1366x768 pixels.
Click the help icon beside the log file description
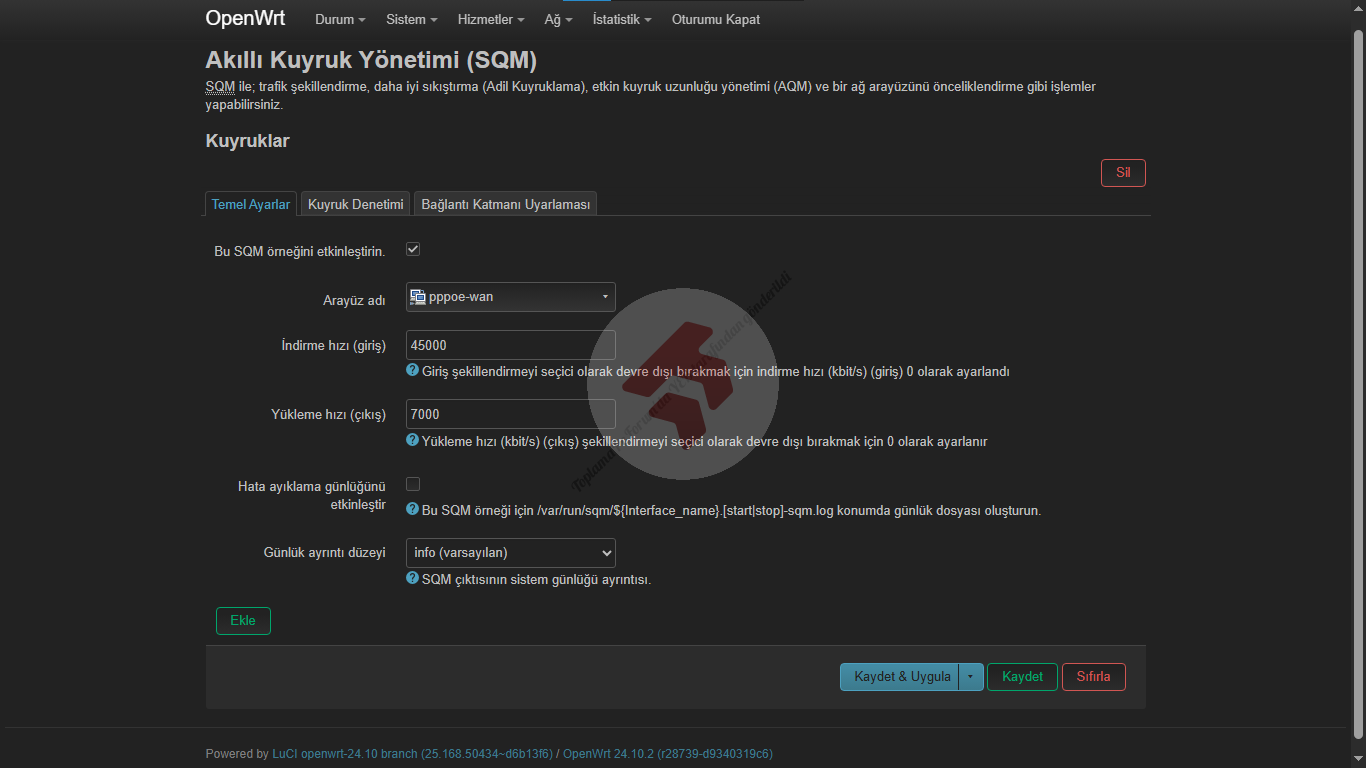coord(412,509)
